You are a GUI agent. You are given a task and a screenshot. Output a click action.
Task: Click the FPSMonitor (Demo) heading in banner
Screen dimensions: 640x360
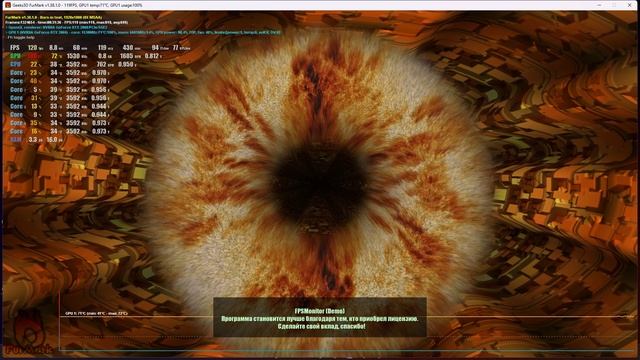tap(320, 311)
